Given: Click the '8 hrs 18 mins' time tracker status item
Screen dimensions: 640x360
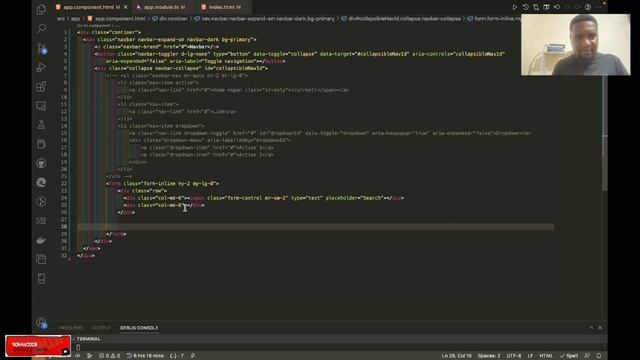Looking at the screenshot, I should tap(145, 356).
